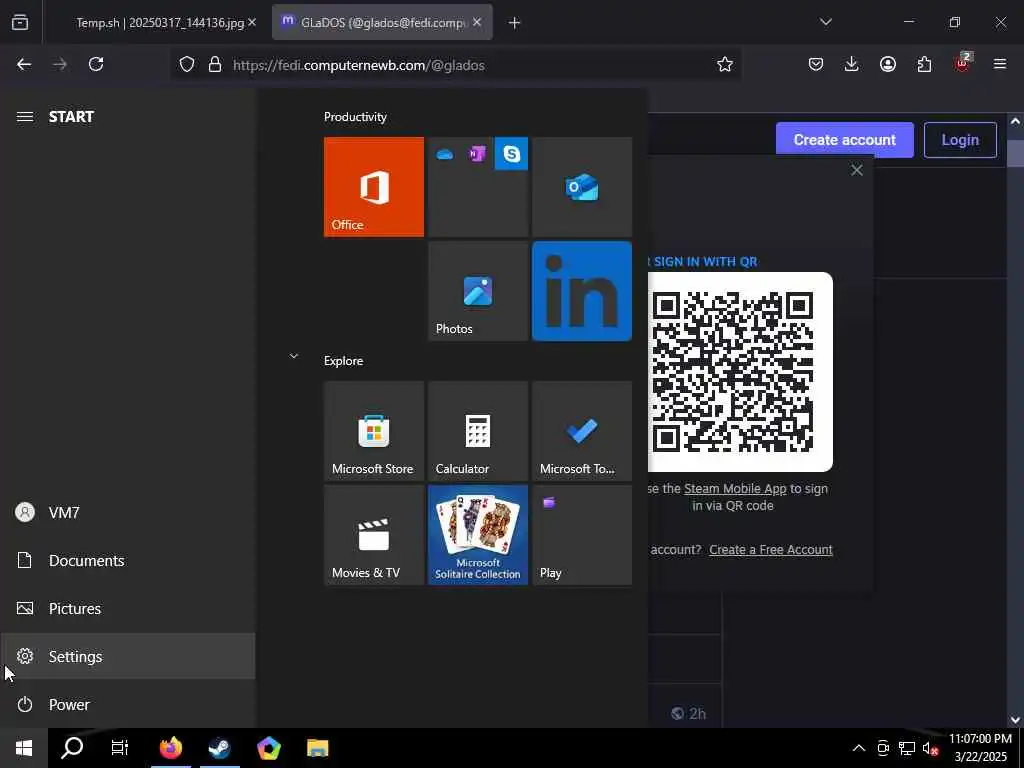Open the LinkedIn tile

click(x=582, y=291)
